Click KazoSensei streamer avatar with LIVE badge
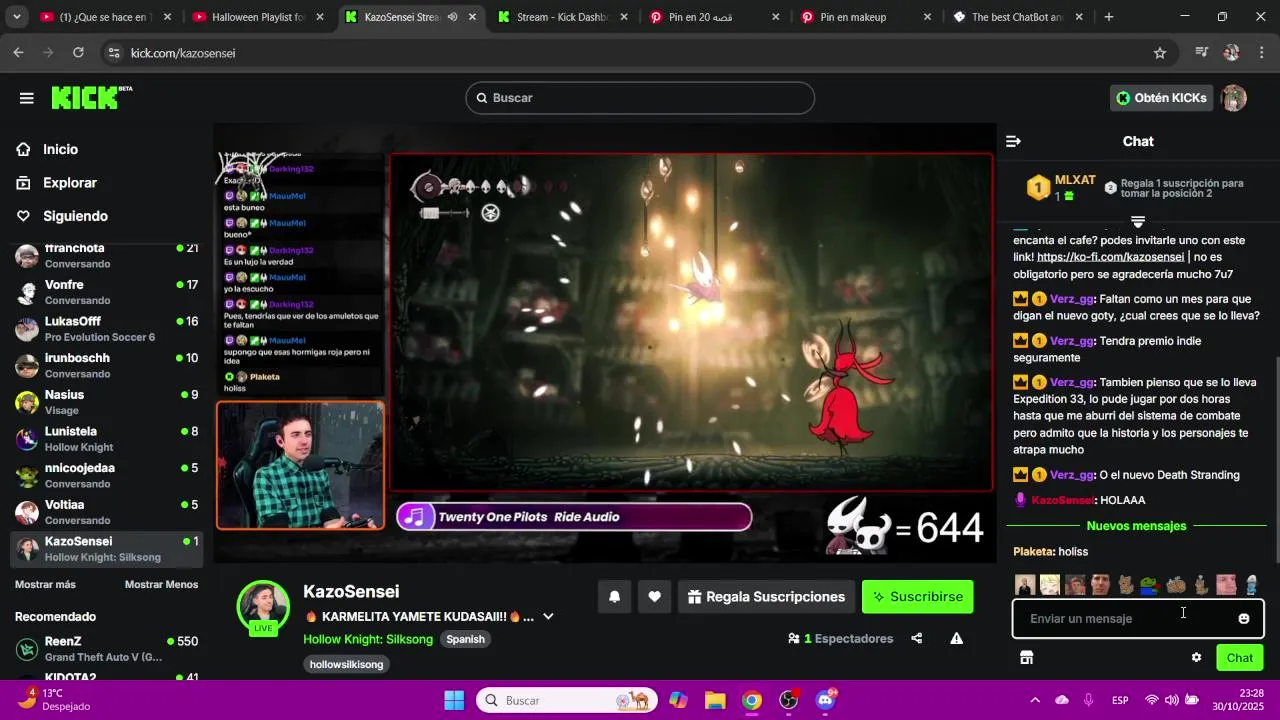This screenshot has height=720, width=1280. (x=263, y=606)
